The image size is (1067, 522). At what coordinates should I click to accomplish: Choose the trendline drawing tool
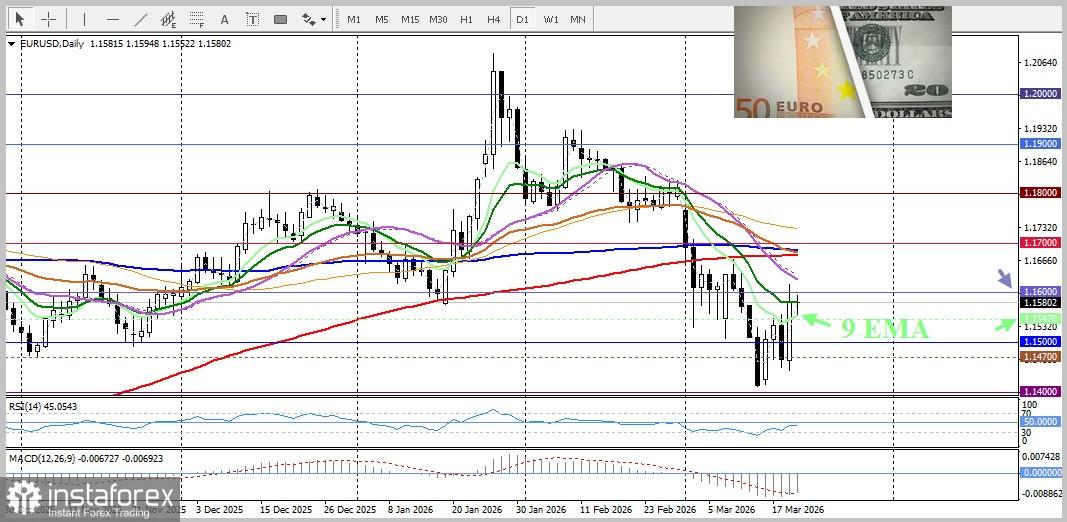(x=140, y=19)
